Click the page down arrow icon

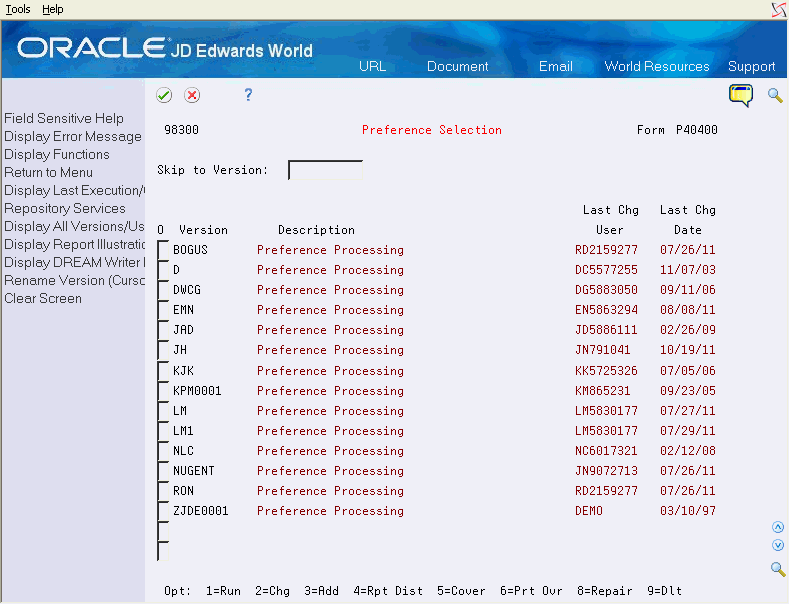pyautogui.click(x=778, y=545)
